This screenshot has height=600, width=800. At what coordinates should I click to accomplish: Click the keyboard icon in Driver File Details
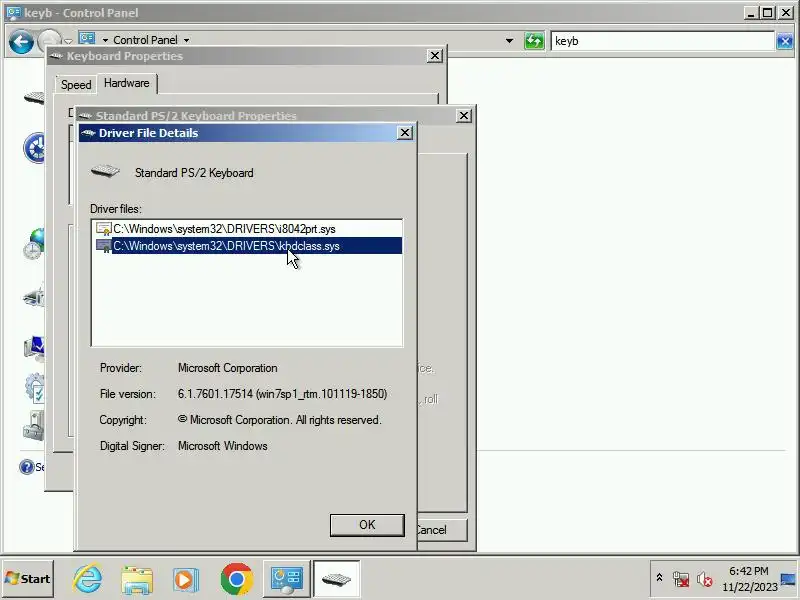[105, 171]
